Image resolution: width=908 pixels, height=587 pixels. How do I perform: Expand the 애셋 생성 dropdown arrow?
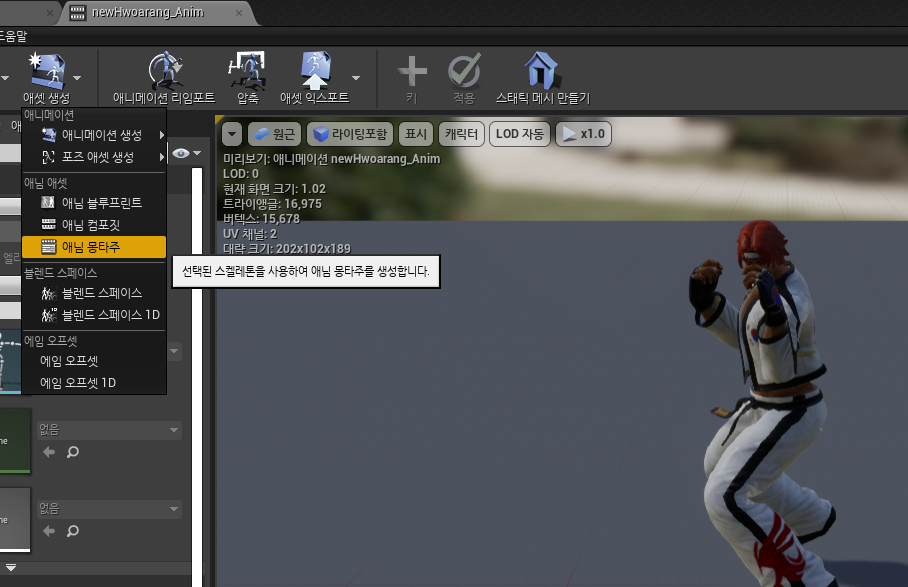tap(77, 78)
